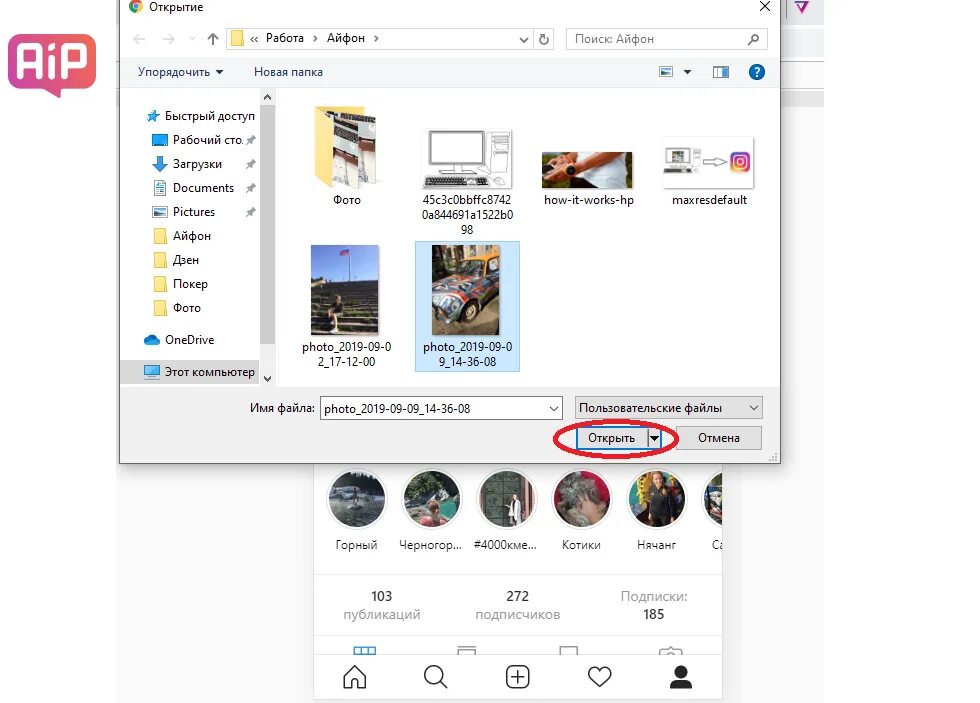
Task: Go forward in folder history
Action: (169, 39)
